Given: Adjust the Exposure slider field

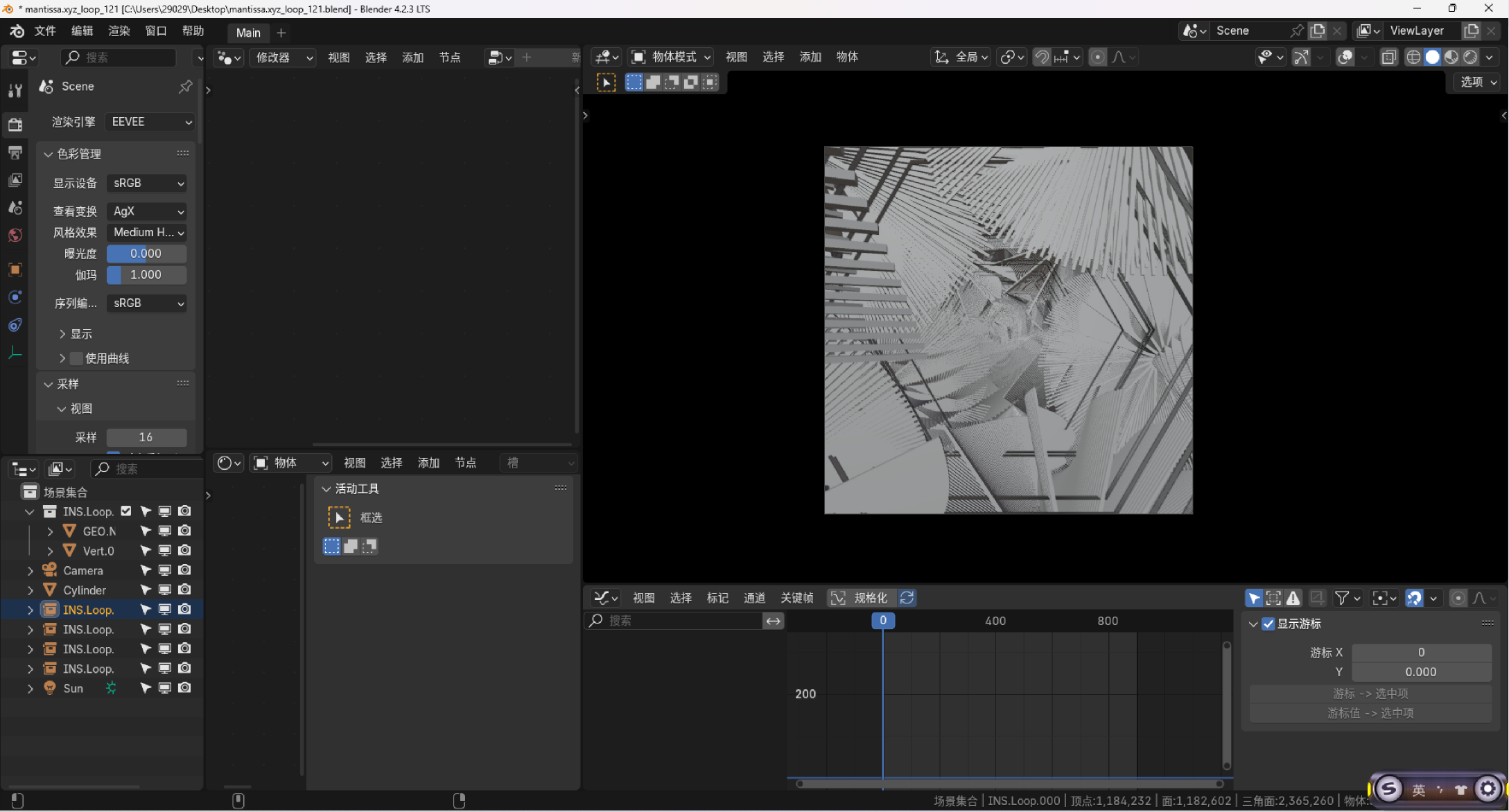Looking at the screenshot, I should pos(146,254).
